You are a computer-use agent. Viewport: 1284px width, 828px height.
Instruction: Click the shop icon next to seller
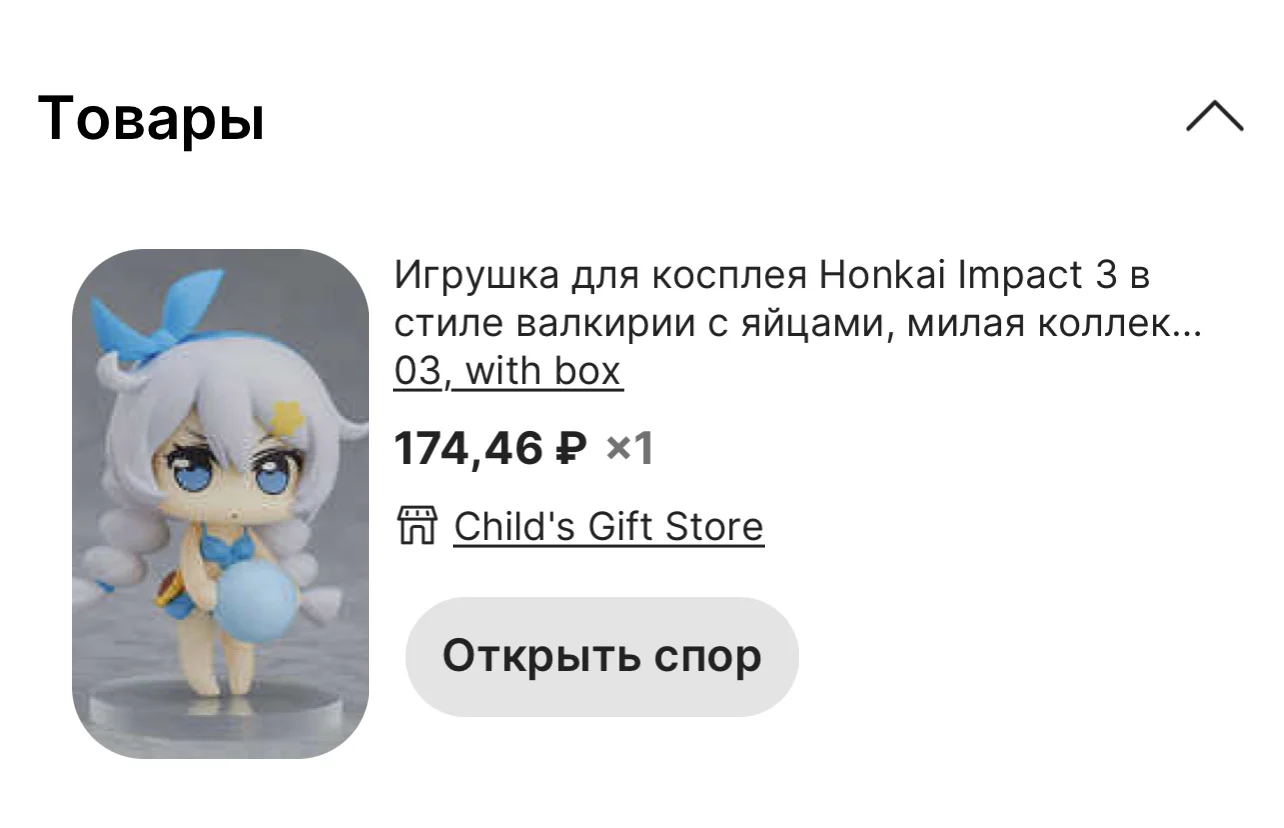coord(416,525)
